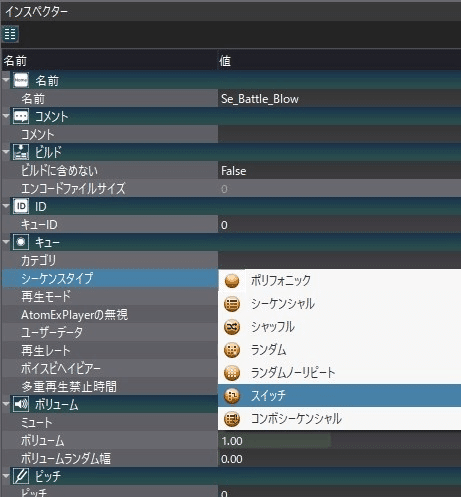The image size is (461, 497).
Task: Select the ボリュームランダム幅 property label
Action: point(66,459)
